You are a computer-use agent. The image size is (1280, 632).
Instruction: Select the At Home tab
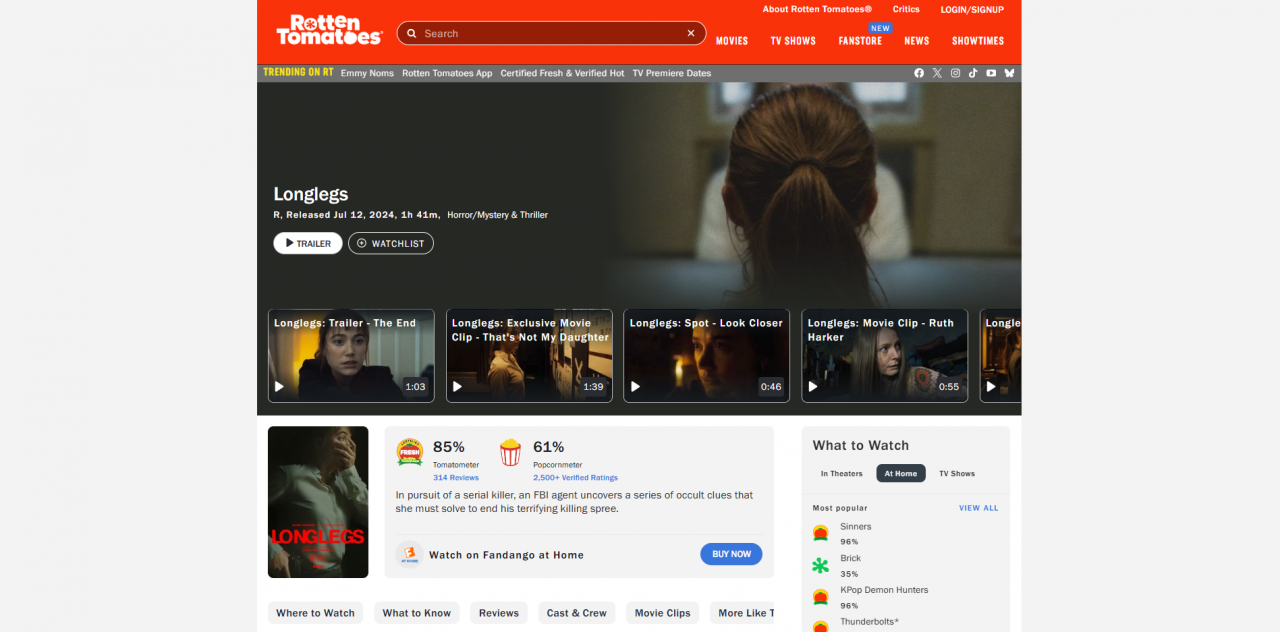(x=901, y=473)
